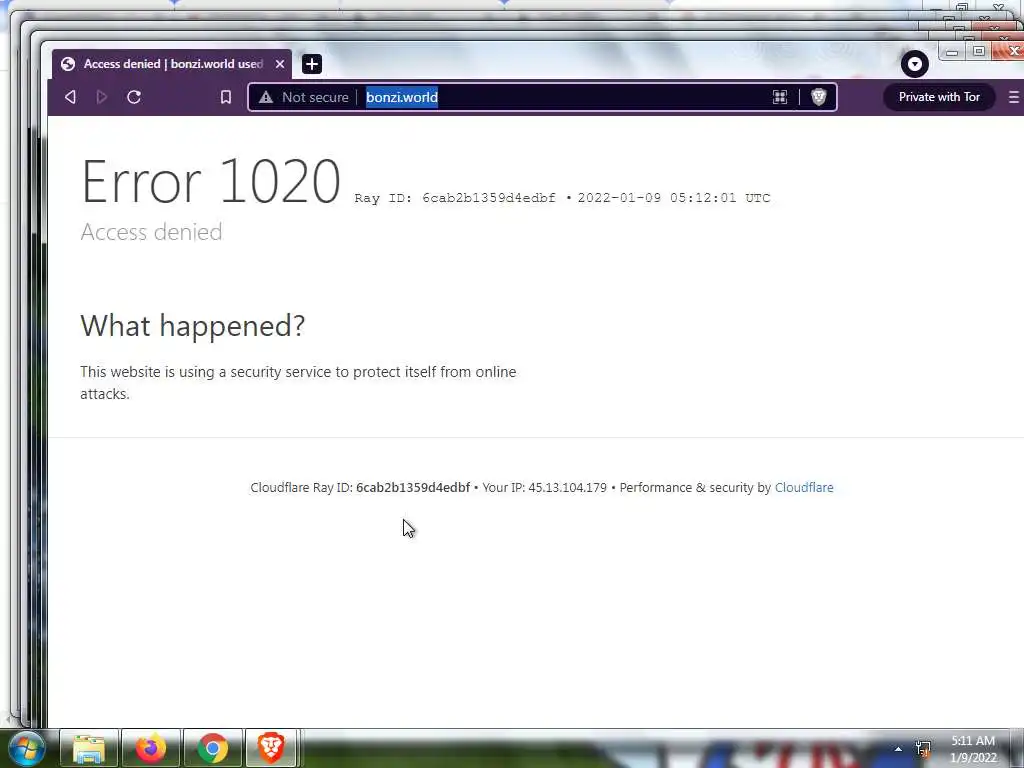Reload the bonzi.world page
1024x768 pixels.
click(134, 97)
